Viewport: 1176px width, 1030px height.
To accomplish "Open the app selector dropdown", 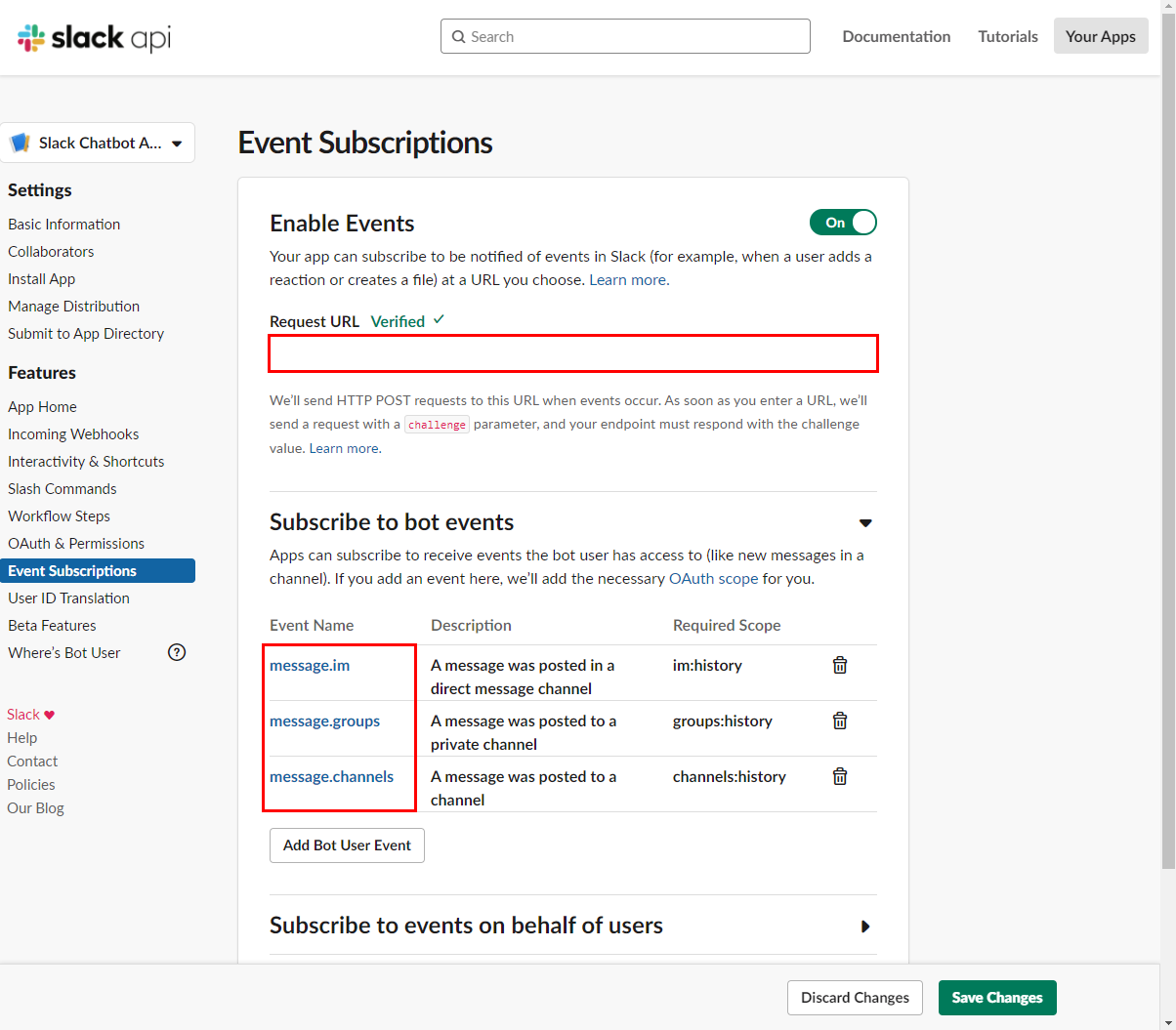I will coord(98,143).
